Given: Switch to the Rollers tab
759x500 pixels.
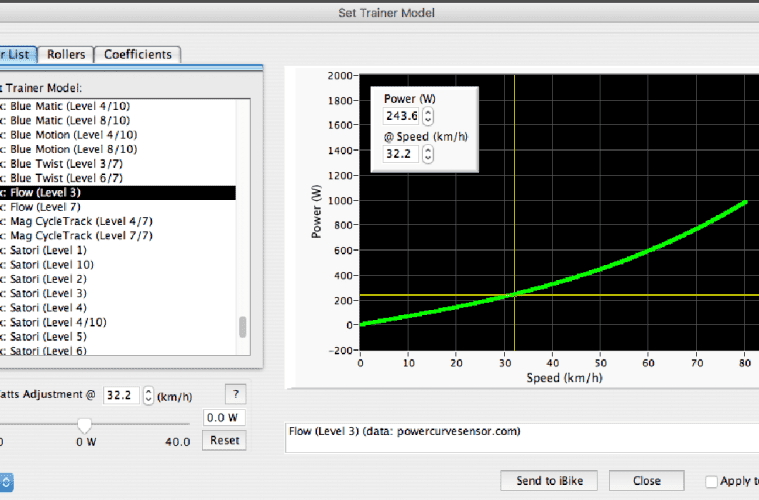Looking at the screenshot, I should pos(66,54).
